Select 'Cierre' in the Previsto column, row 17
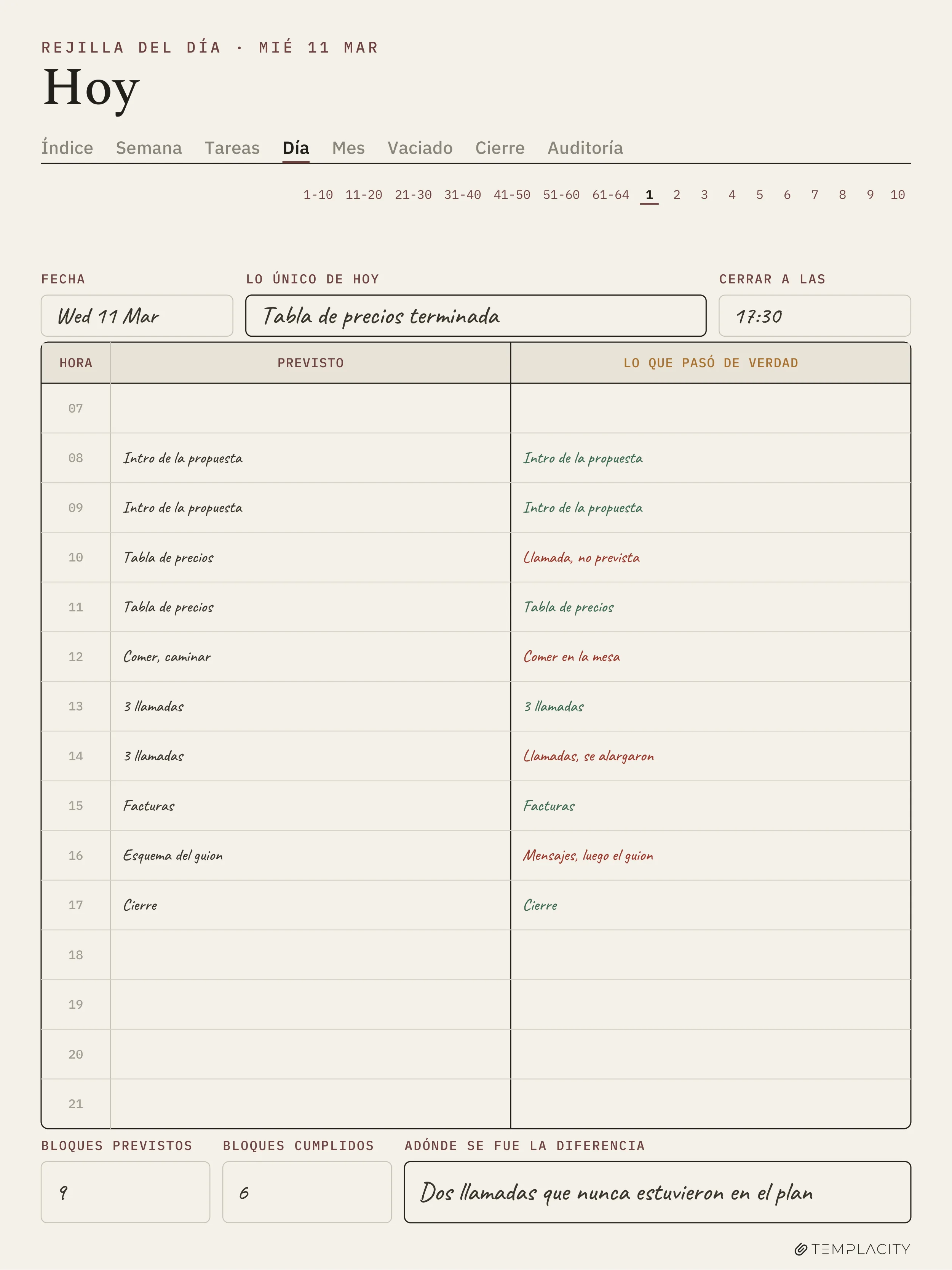This screenshot has height=1270, width=952. coord(140,905)
